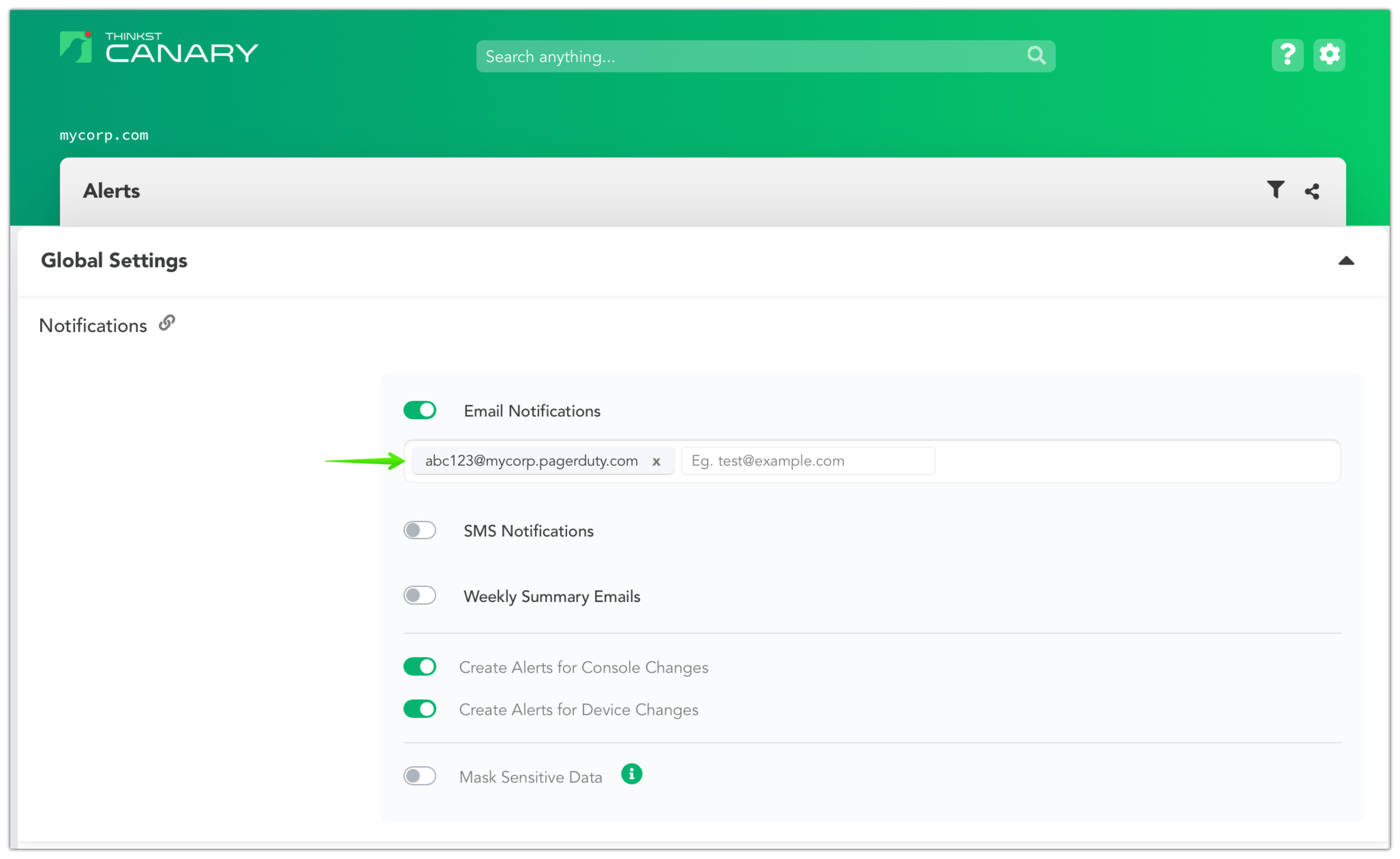Enable the Weekly Summary Emails toggle

pos(420,596)
